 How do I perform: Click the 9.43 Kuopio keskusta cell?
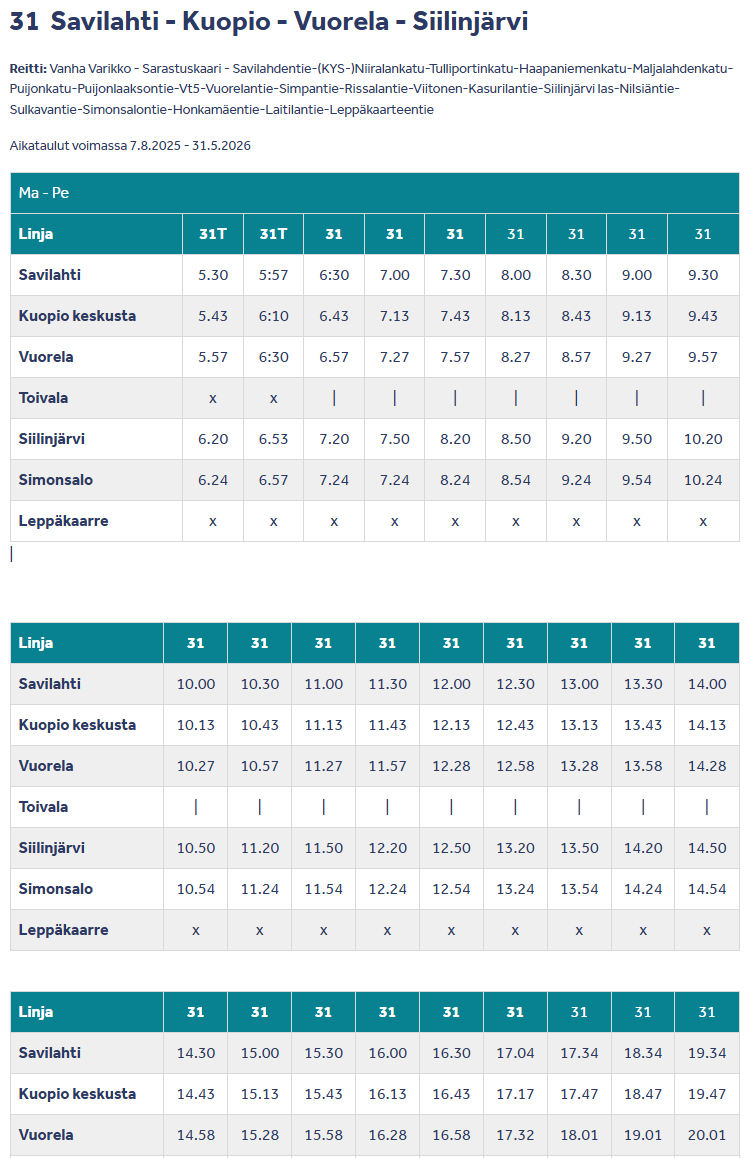point(703,316)
